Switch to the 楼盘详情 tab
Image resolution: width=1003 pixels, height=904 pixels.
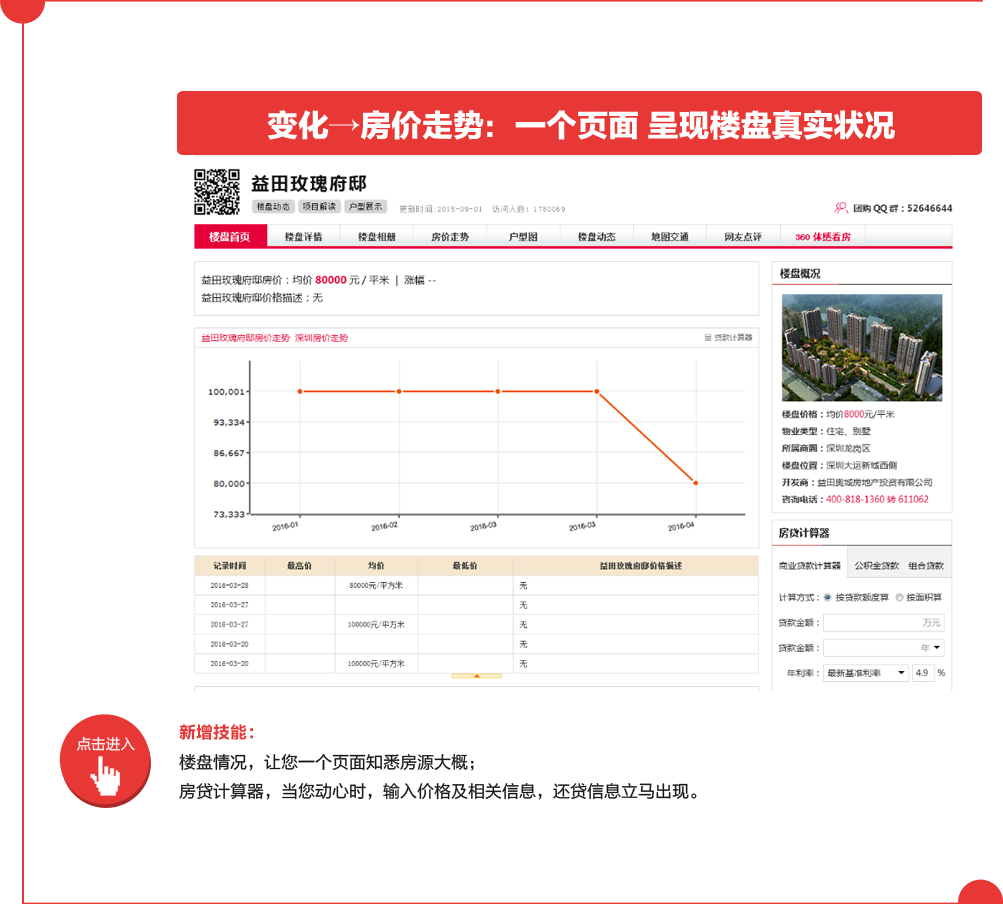tap(304, 237)
